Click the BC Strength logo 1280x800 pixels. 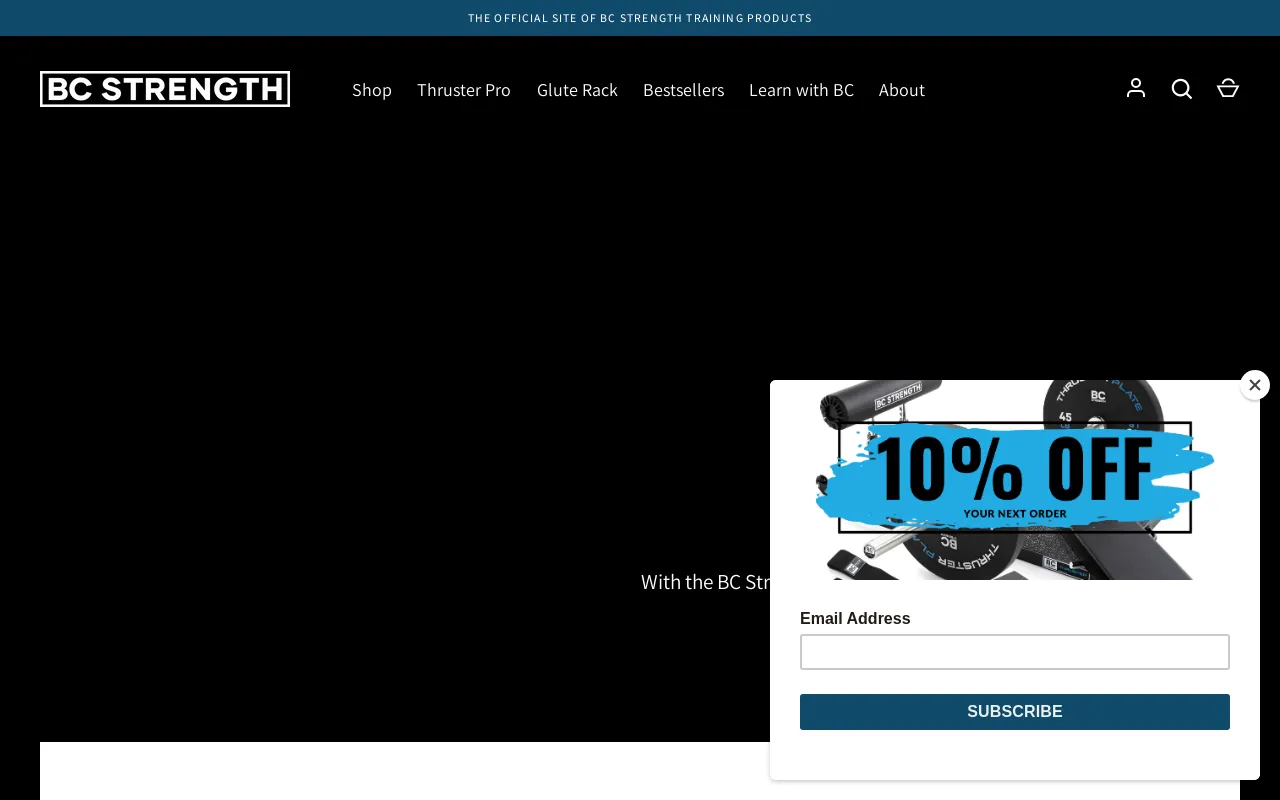[x=165, y=89]
